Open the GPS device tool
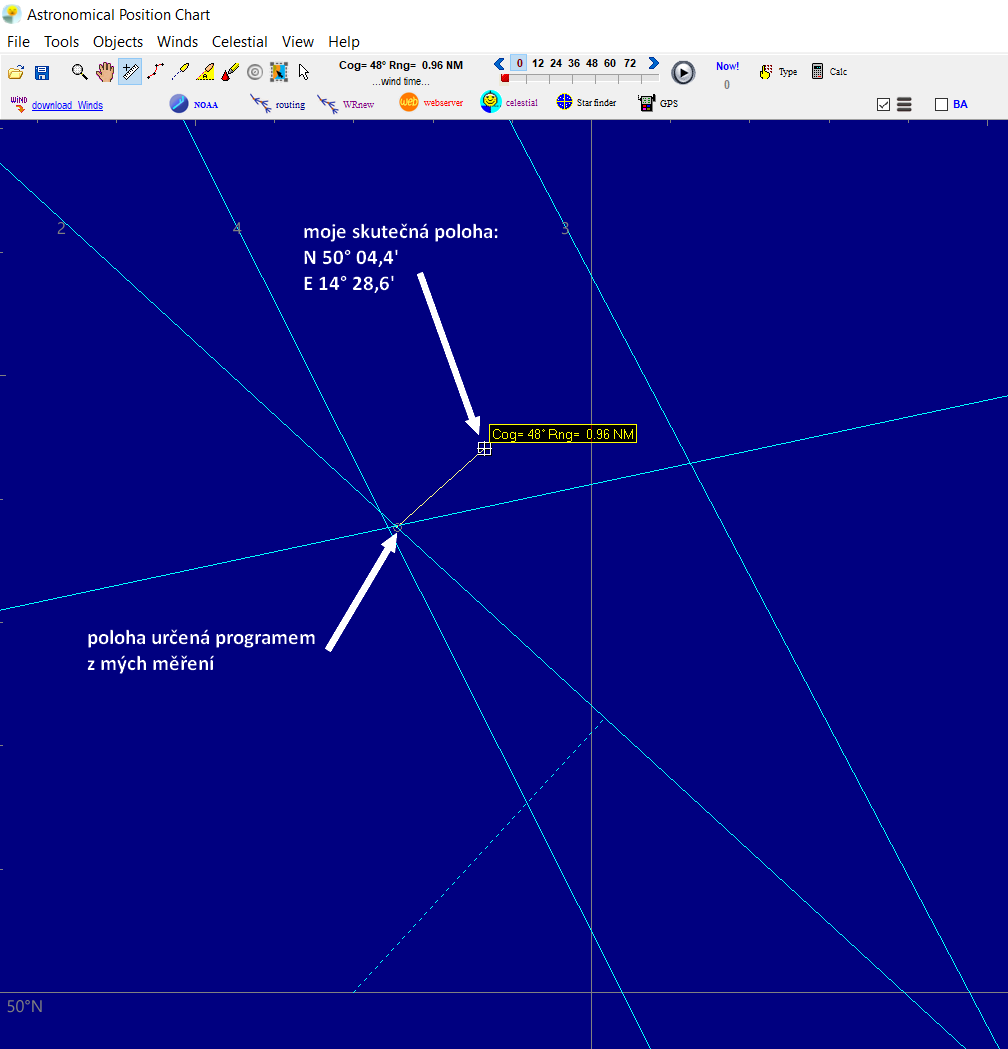1008x1049 pixels. (657, 103)
